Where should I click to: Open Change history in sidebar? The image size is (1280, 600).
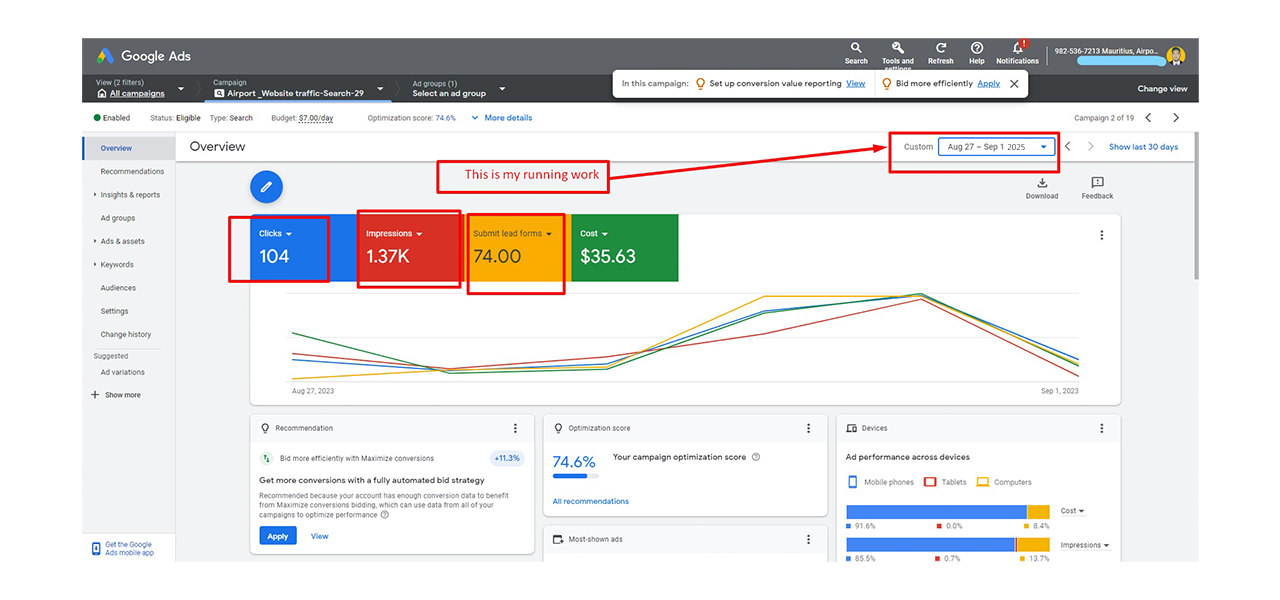(126, 335)
